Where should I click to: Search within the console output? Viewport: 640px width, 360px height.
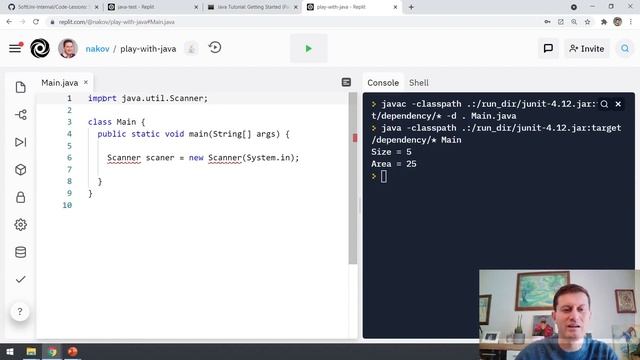pos(604,104)
